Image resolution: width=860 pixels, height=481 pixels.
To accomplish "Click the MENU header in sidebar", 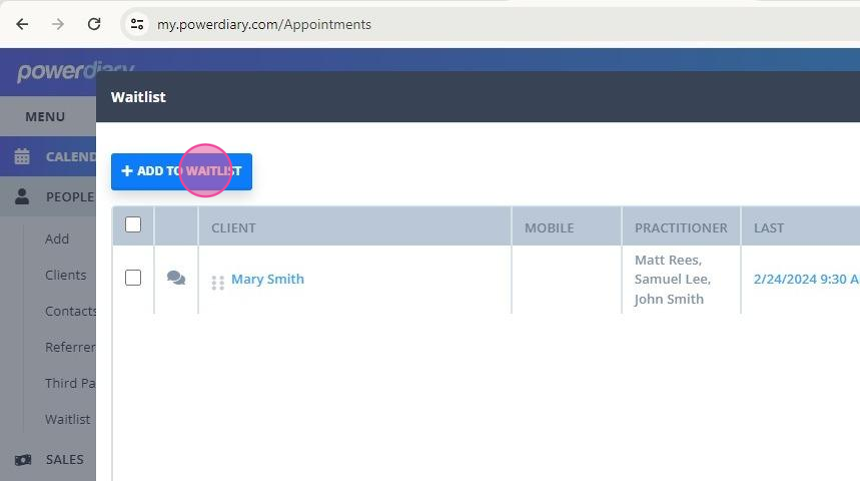I will pyautogui.click(x=45, y=117).
